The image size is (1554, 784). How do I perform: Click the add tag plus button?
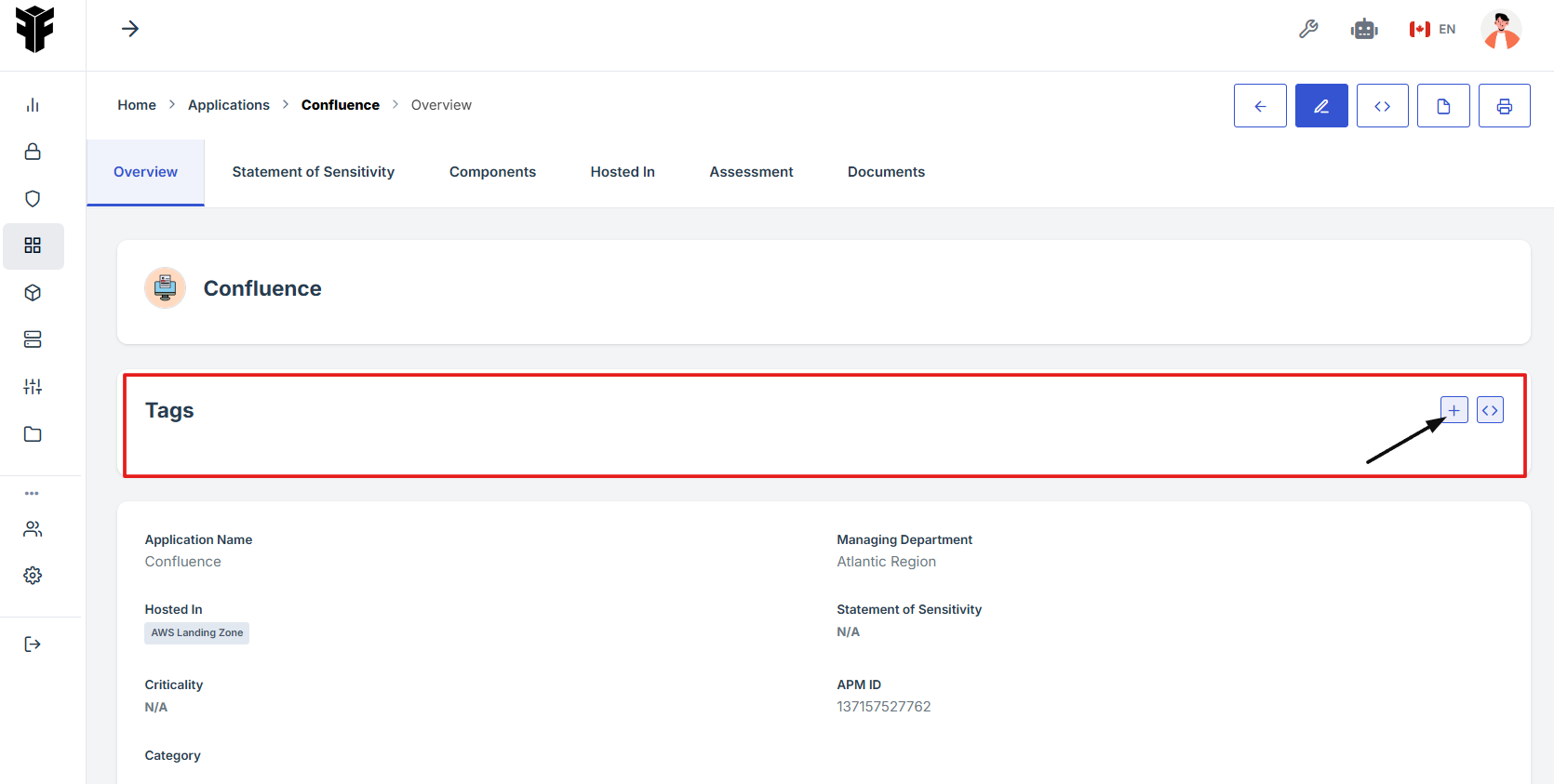click(x=1454, y=410)
